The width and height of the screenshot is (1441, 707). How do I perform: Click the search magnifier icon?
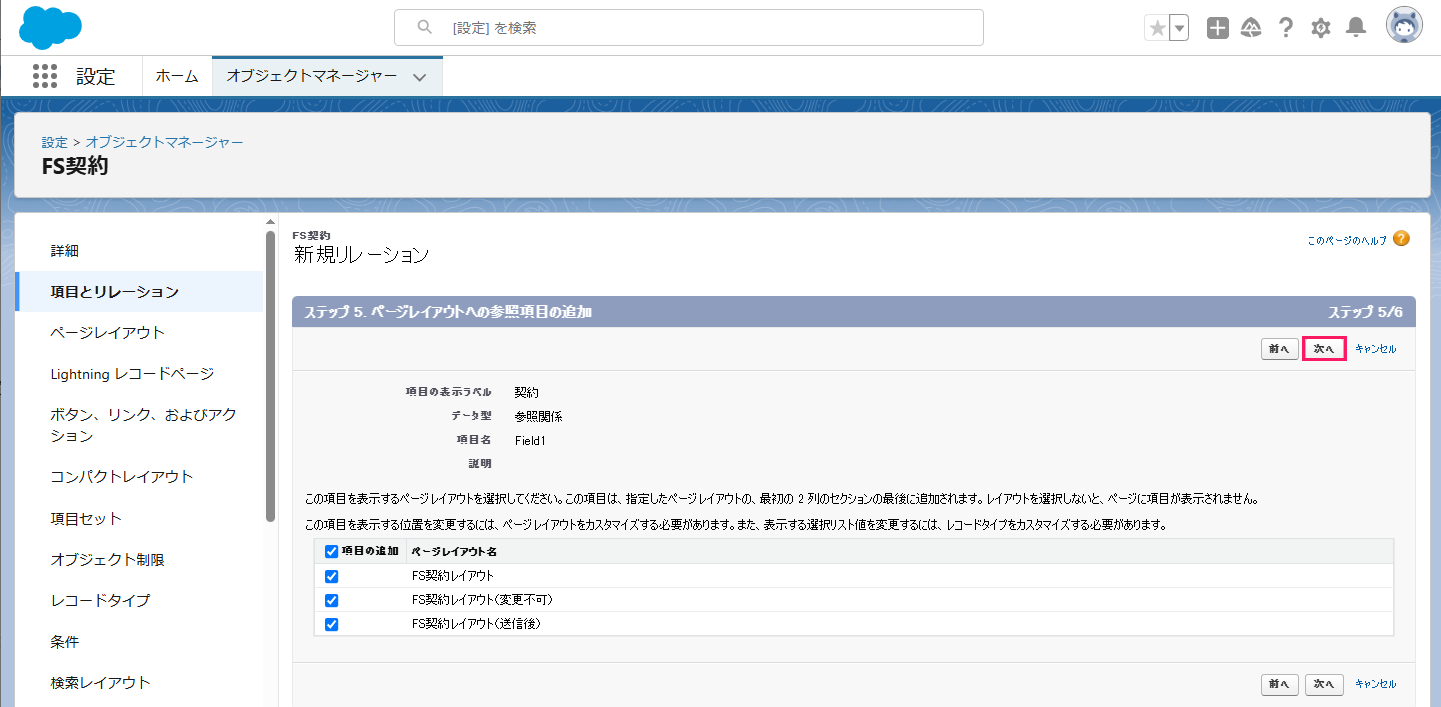pyautogui.click(x=424, y=28)
